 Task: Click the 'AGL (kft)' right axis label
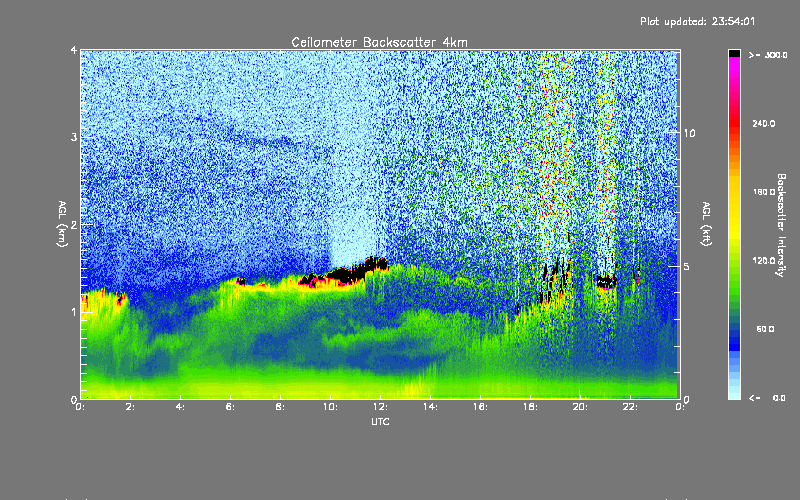[706, 224]
